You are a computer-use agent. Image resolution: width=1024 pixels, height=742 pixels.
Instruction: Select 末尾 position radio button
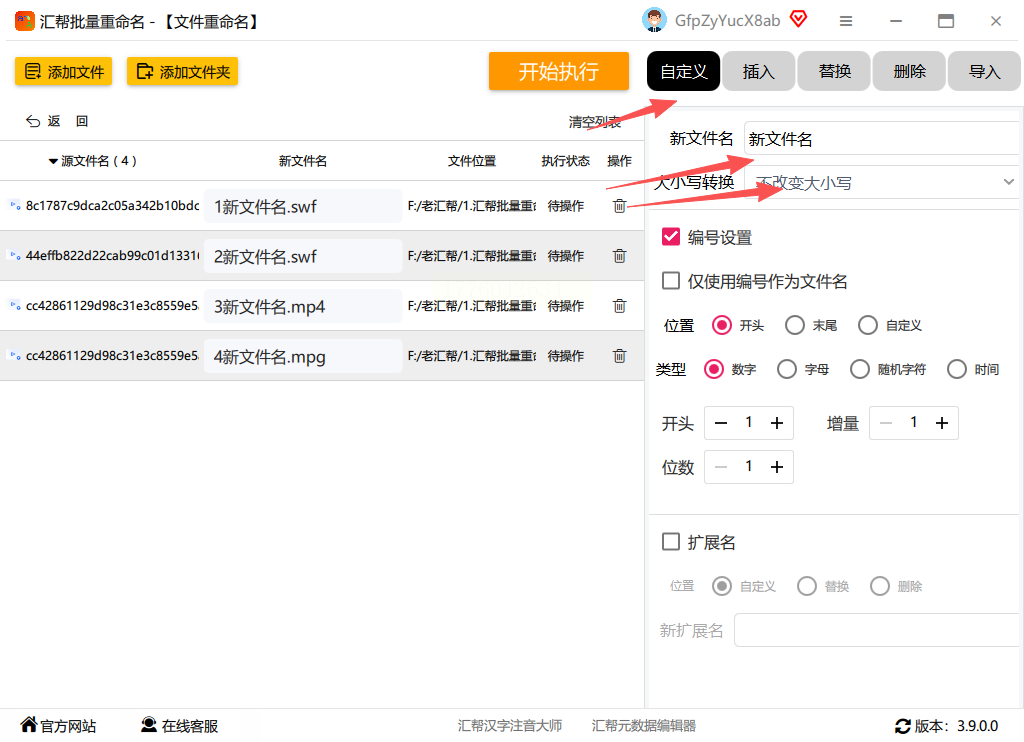coord(795,325)
